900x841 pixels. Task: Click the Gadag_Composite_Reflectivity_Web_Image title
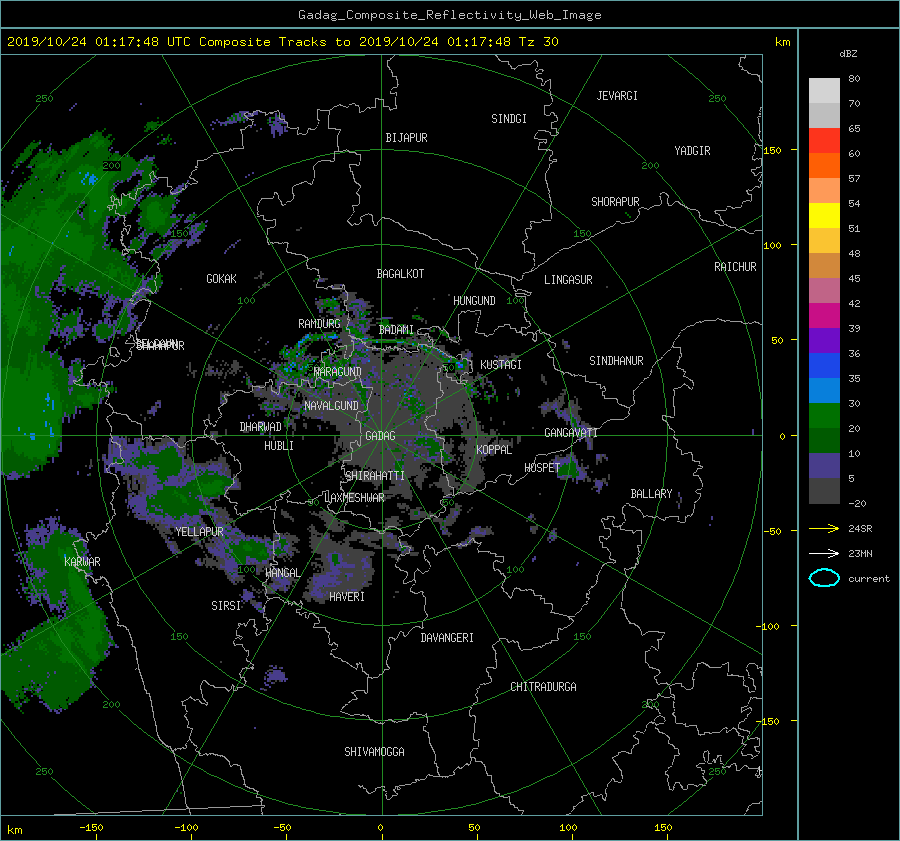click(x=449, y=15)
